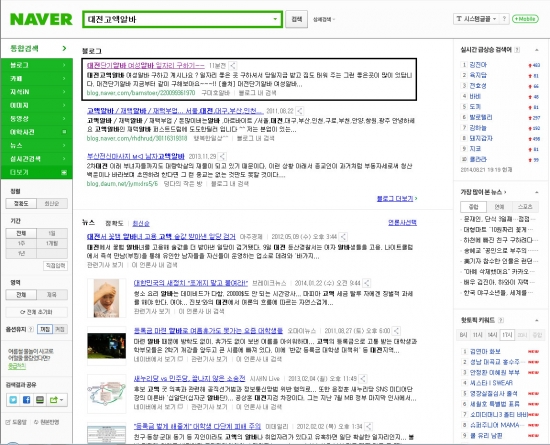Click the font help question mark button
550x445 pixels.
point(504,19)
